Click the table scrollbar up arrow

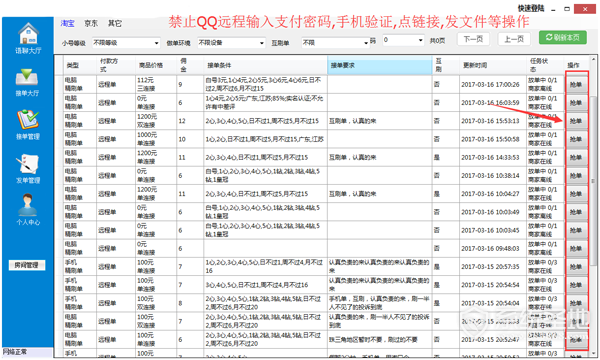click(593, 59)
